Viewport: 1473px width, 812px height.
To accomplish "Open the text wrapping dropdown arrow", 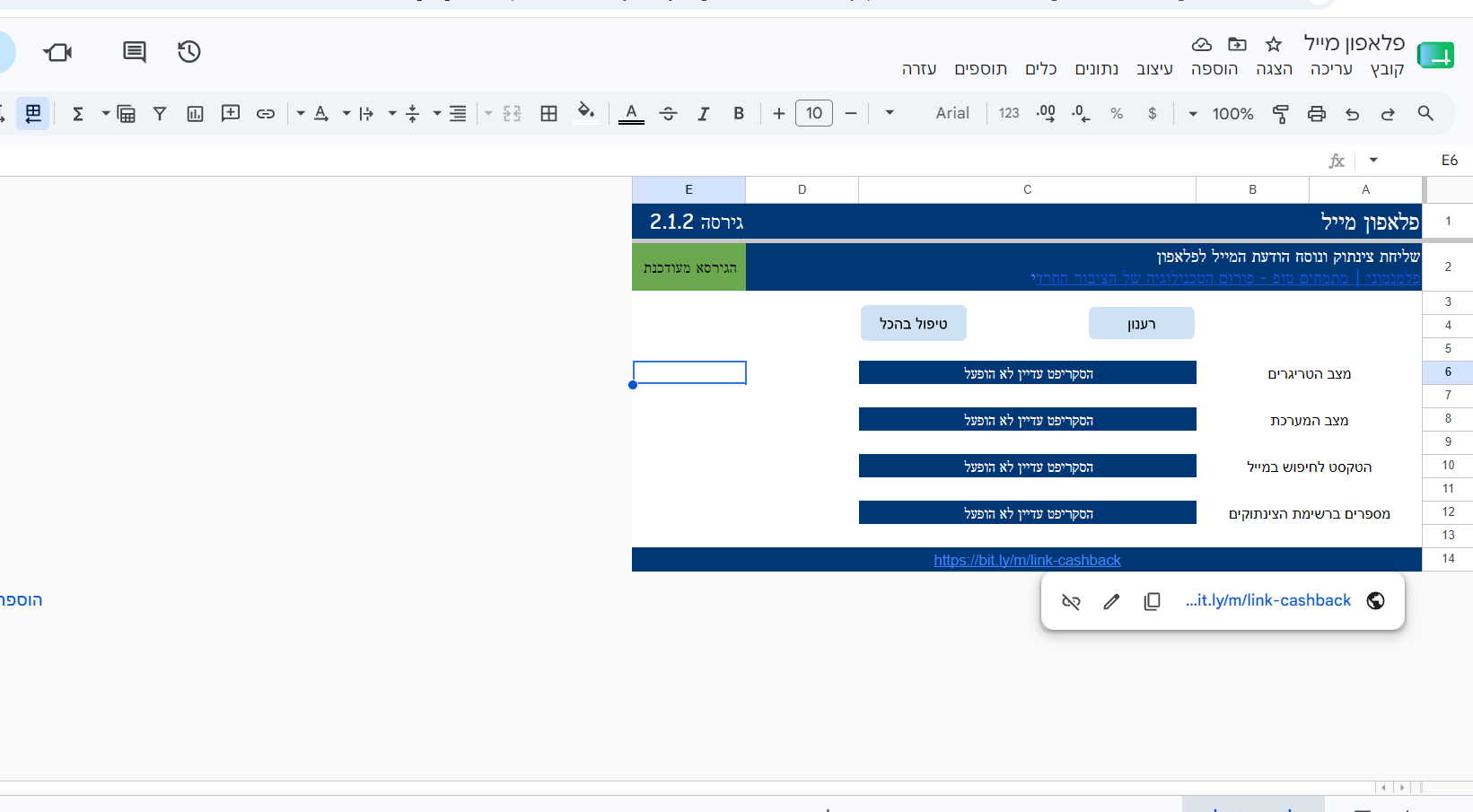I will (x=346, y=113).
